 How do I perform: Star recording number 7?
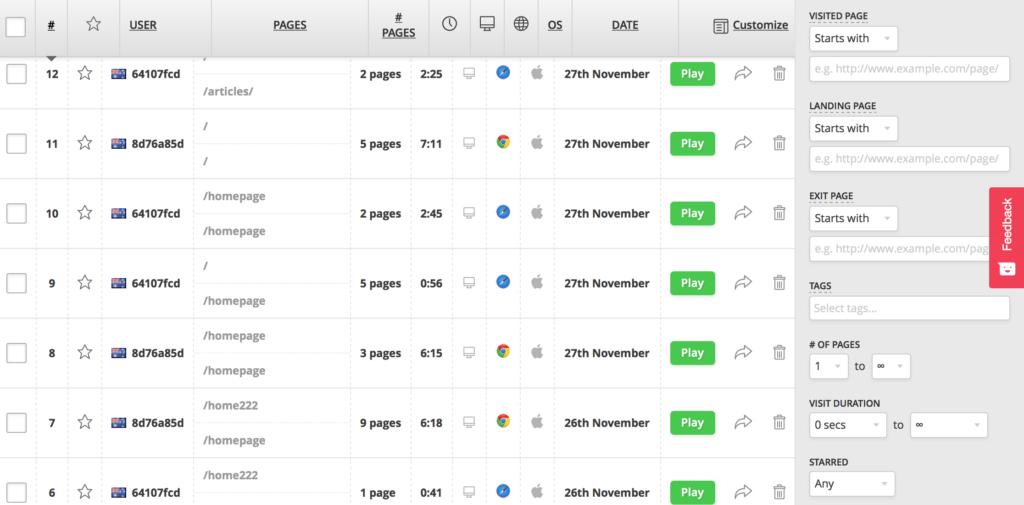click(84, 423)
